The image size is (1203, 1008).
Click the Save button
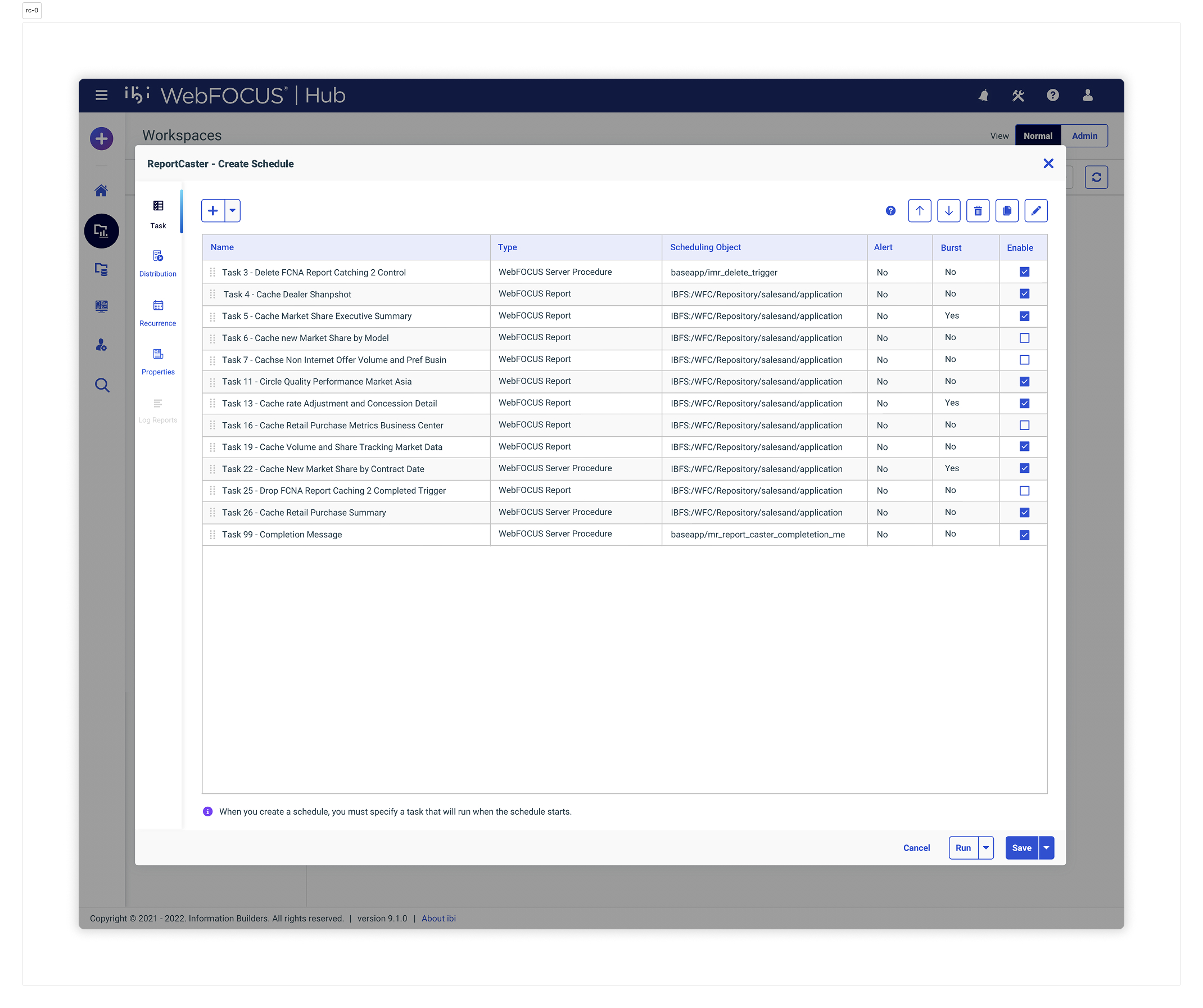point(1021,848)
